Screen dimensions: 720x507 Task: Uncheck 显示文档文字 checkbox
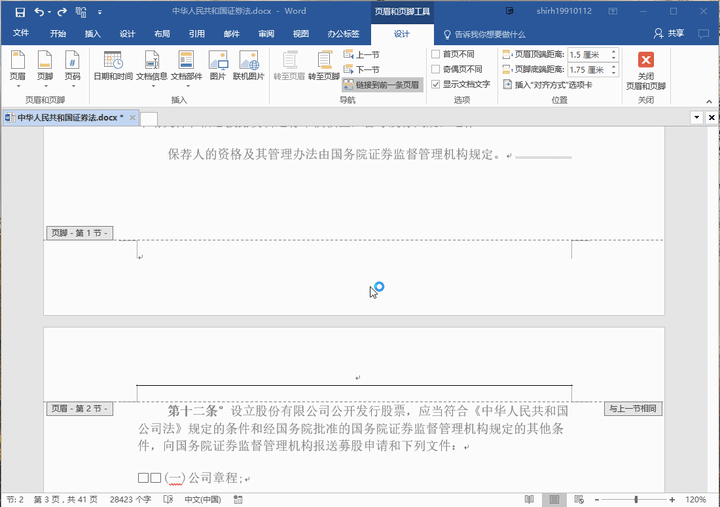click(x=435, y=84)
